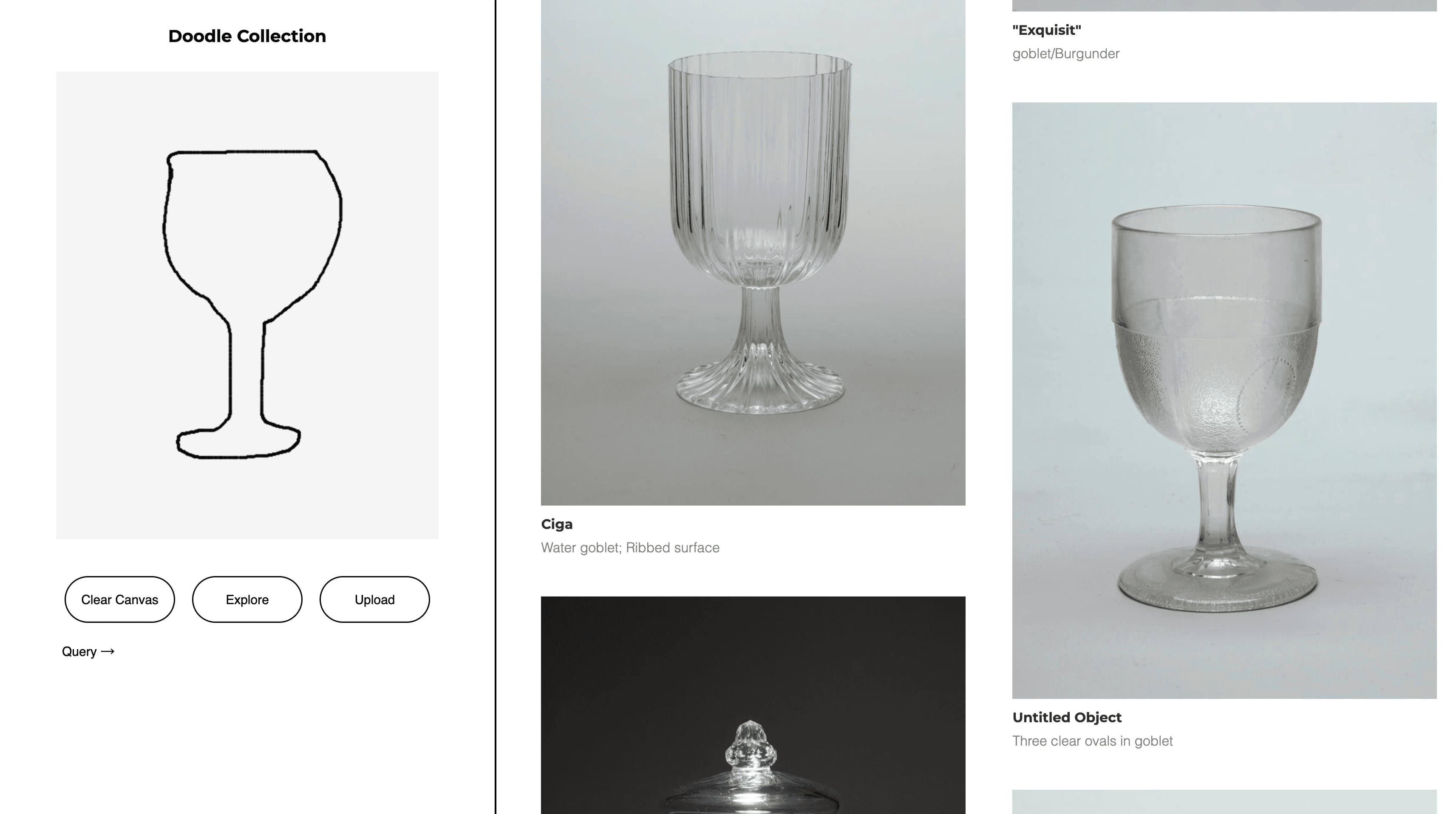Click the goblet/Burgunder description text
The width and height of the screenshot is (1456, 814).
coord(1065,54)
